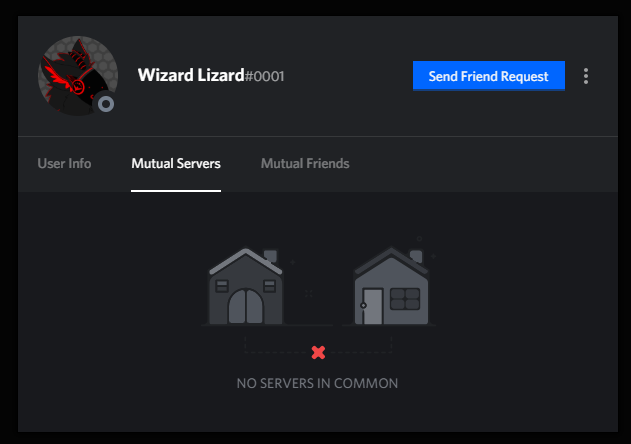Click the #0001 discriminator tag
This screenshot has width=631, height=444.
264,76
